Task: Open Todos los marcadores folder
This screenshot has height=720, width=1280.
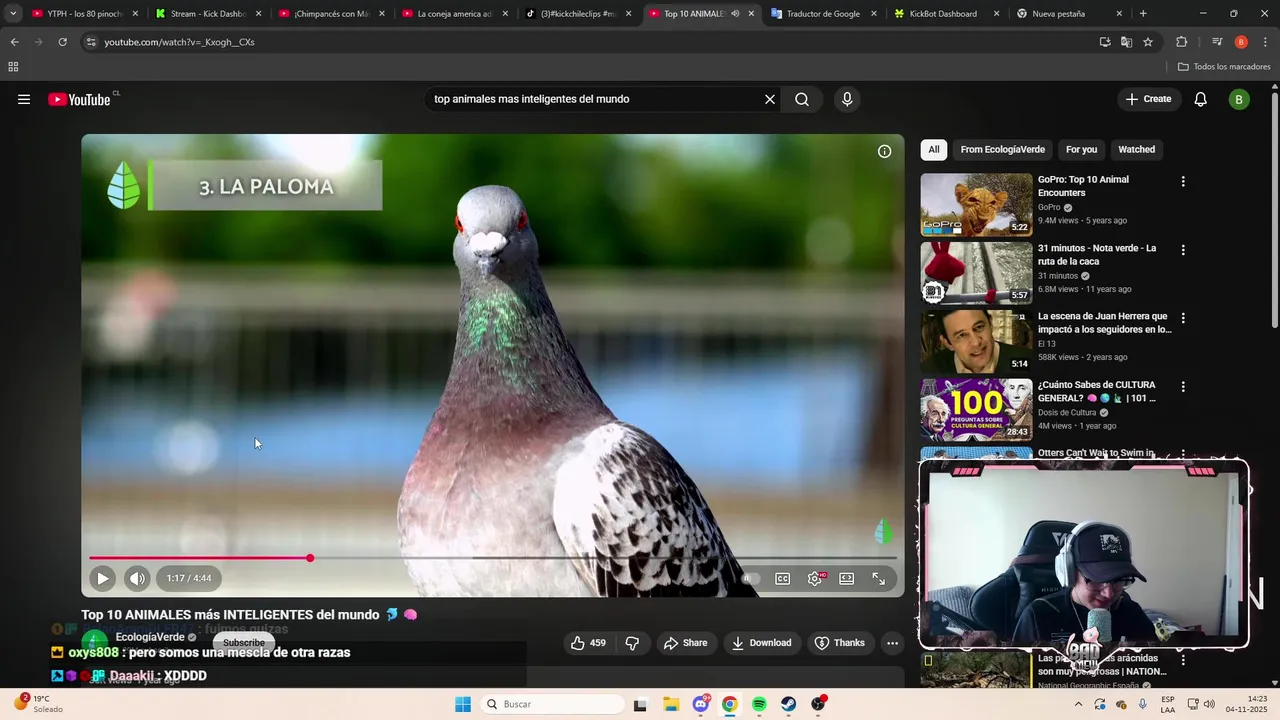Action: (x=1224, y=67)
